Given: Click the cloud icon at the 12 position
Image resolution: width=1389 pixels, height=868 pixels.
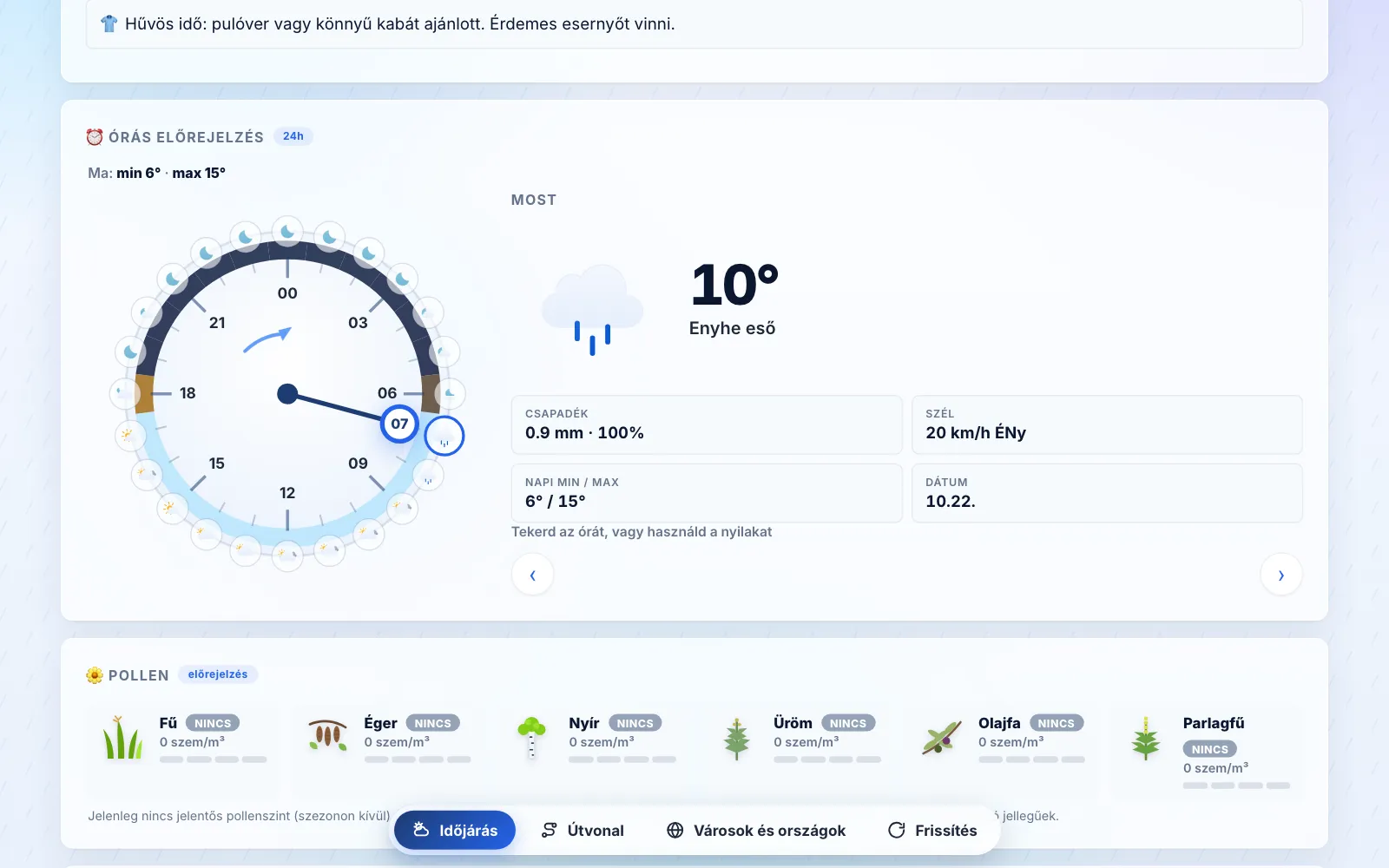Looking at the screenshot, I should pyautogui.click(x=287, y=555).
